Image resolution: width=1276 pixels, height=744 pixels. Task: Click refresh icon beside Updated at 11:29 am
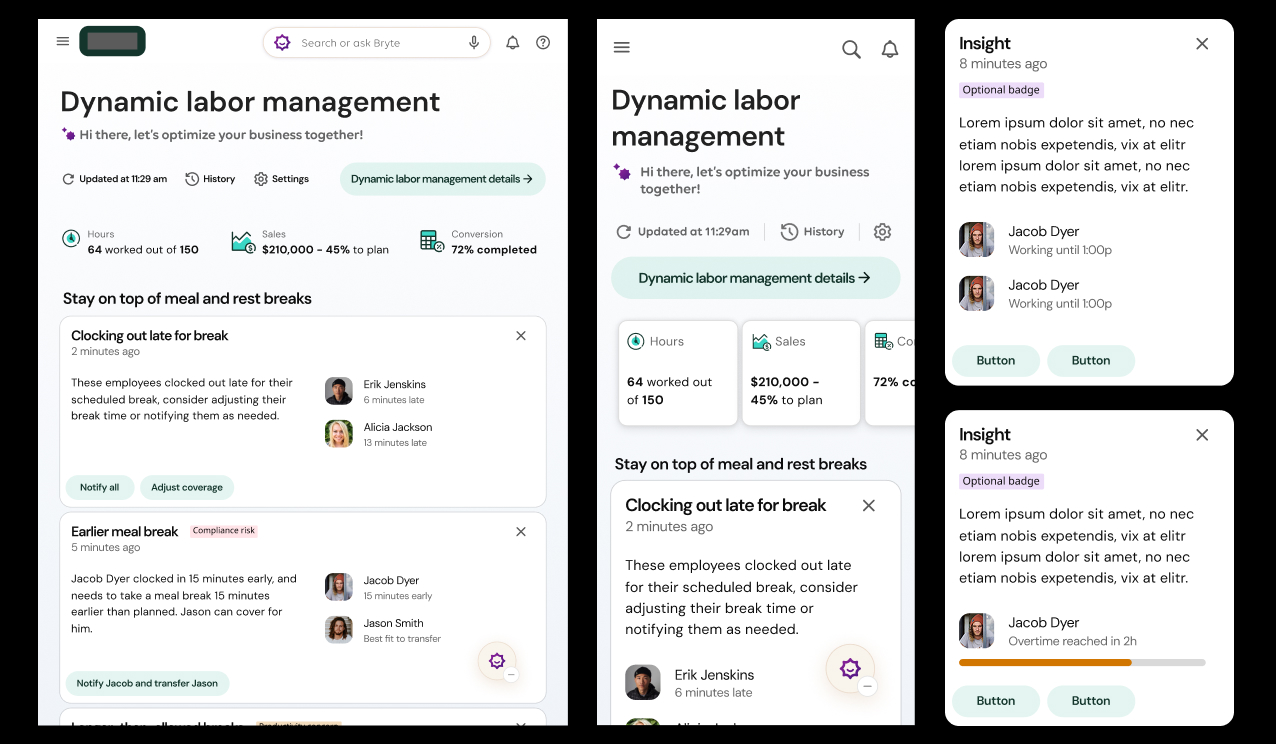[68, 179]
